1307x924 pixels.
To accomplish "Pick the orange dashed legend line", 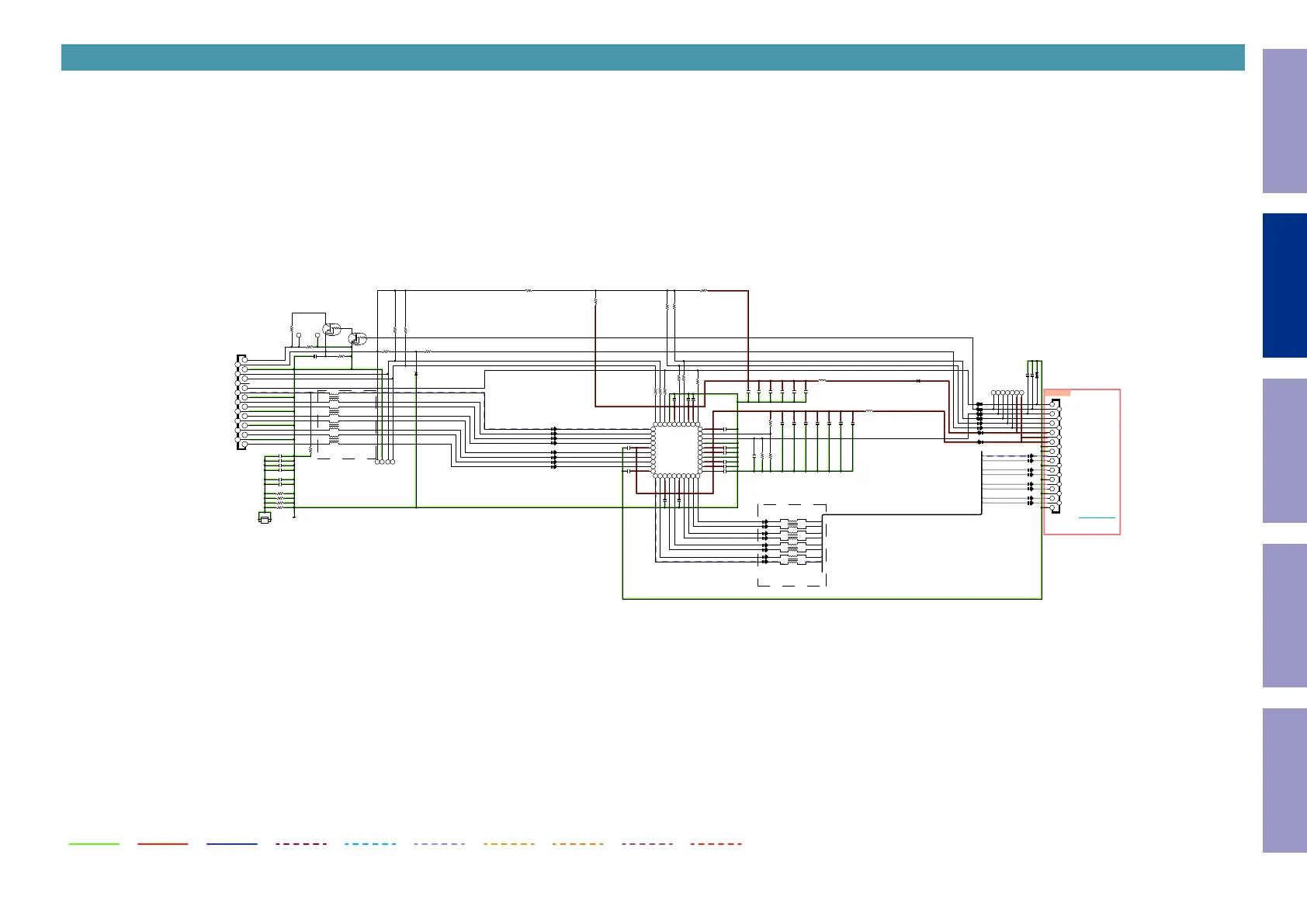I will point(578,843).
